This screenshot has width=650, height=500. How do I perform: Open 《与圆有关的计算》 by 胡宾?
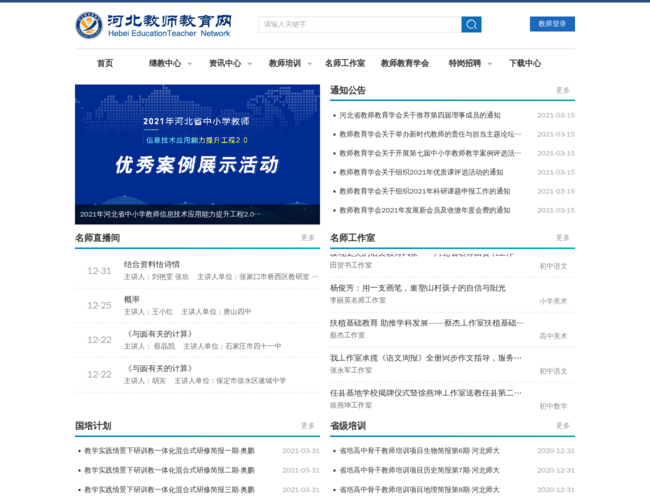[x=159, y=369]
